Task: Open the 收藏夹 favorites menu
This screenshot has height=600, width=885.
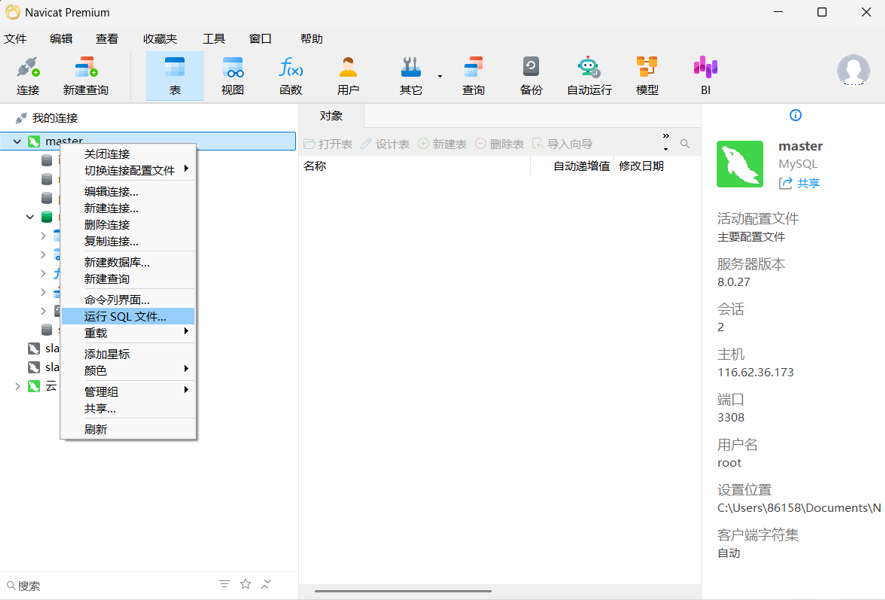Action: point(160,39)
